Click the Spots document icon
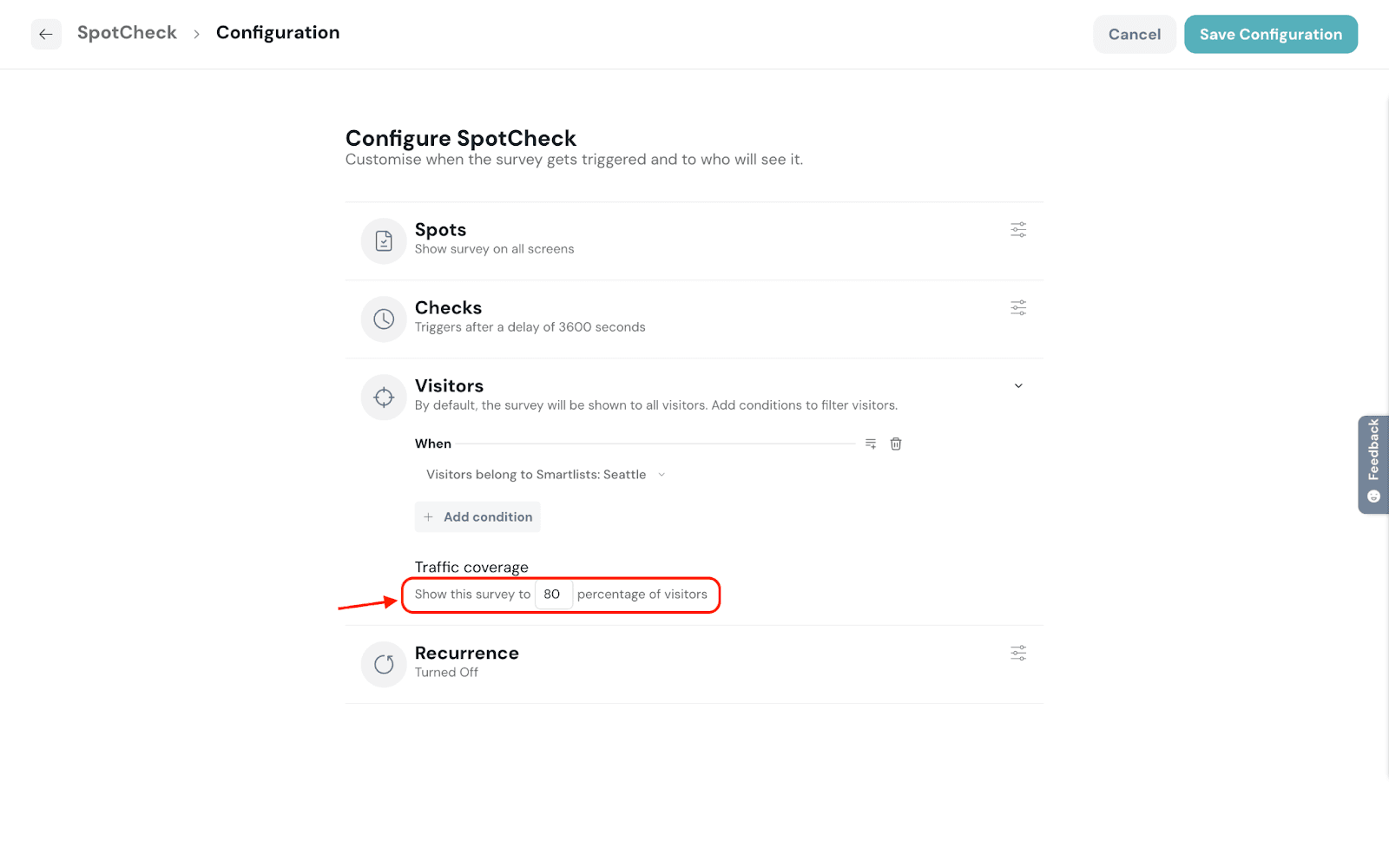 point(384,241)
